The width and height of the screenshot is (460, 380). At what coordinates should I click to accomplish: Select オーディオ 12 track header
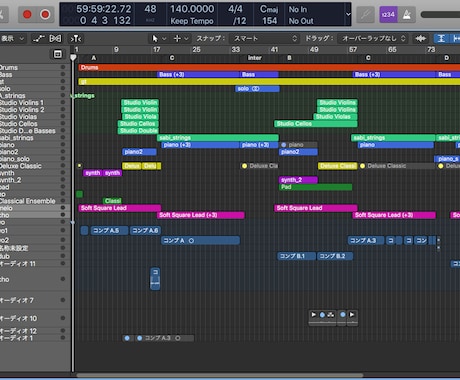coord(35,331)
